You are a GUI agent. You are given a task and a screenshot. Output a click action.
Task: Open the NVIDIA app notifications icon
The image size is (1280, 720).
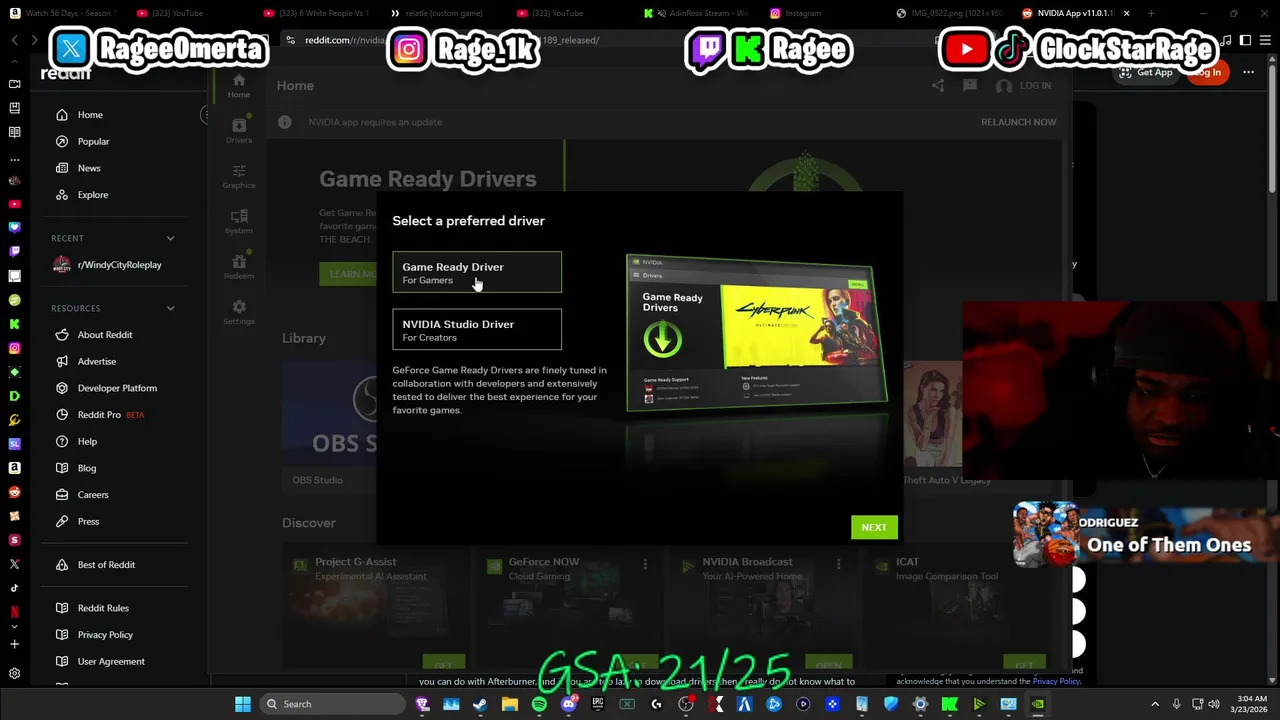click(970, 86)
